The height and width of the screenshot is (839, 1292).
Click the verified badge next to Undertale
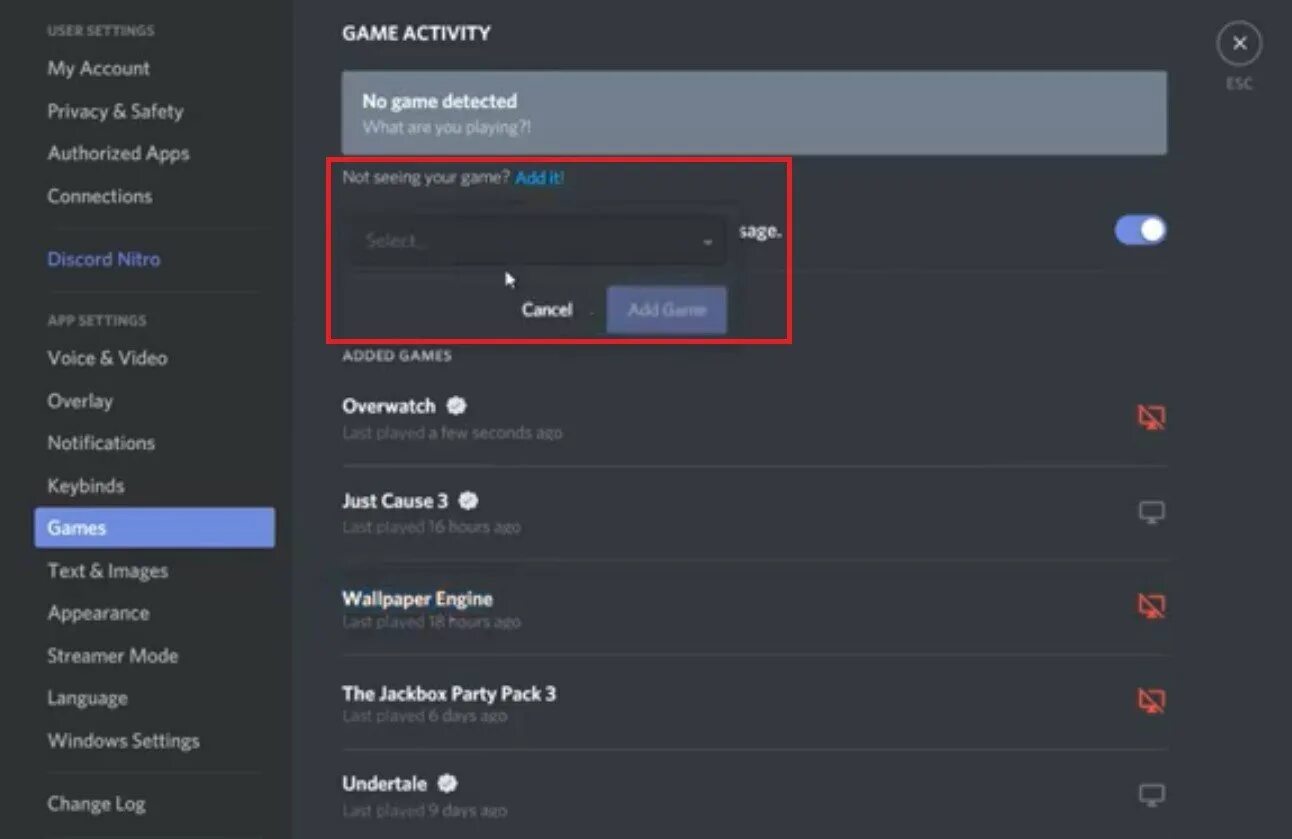click(447, 783)
